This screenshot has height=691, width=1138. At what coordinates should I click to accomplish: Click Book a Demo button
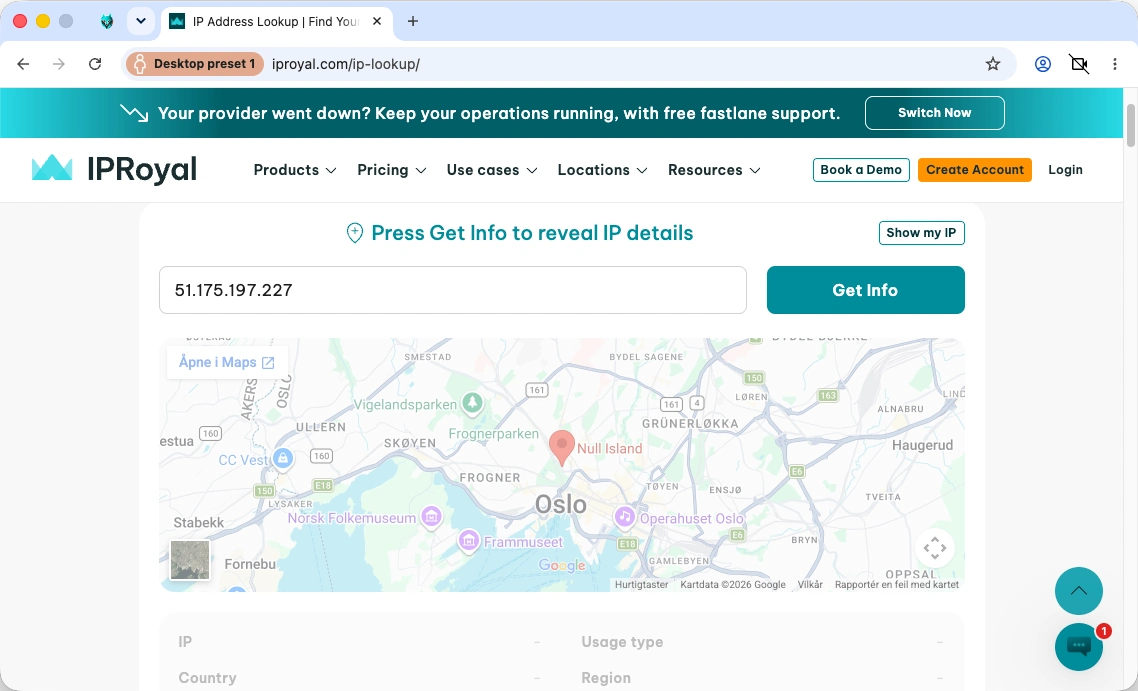click(x=861, y=170)
